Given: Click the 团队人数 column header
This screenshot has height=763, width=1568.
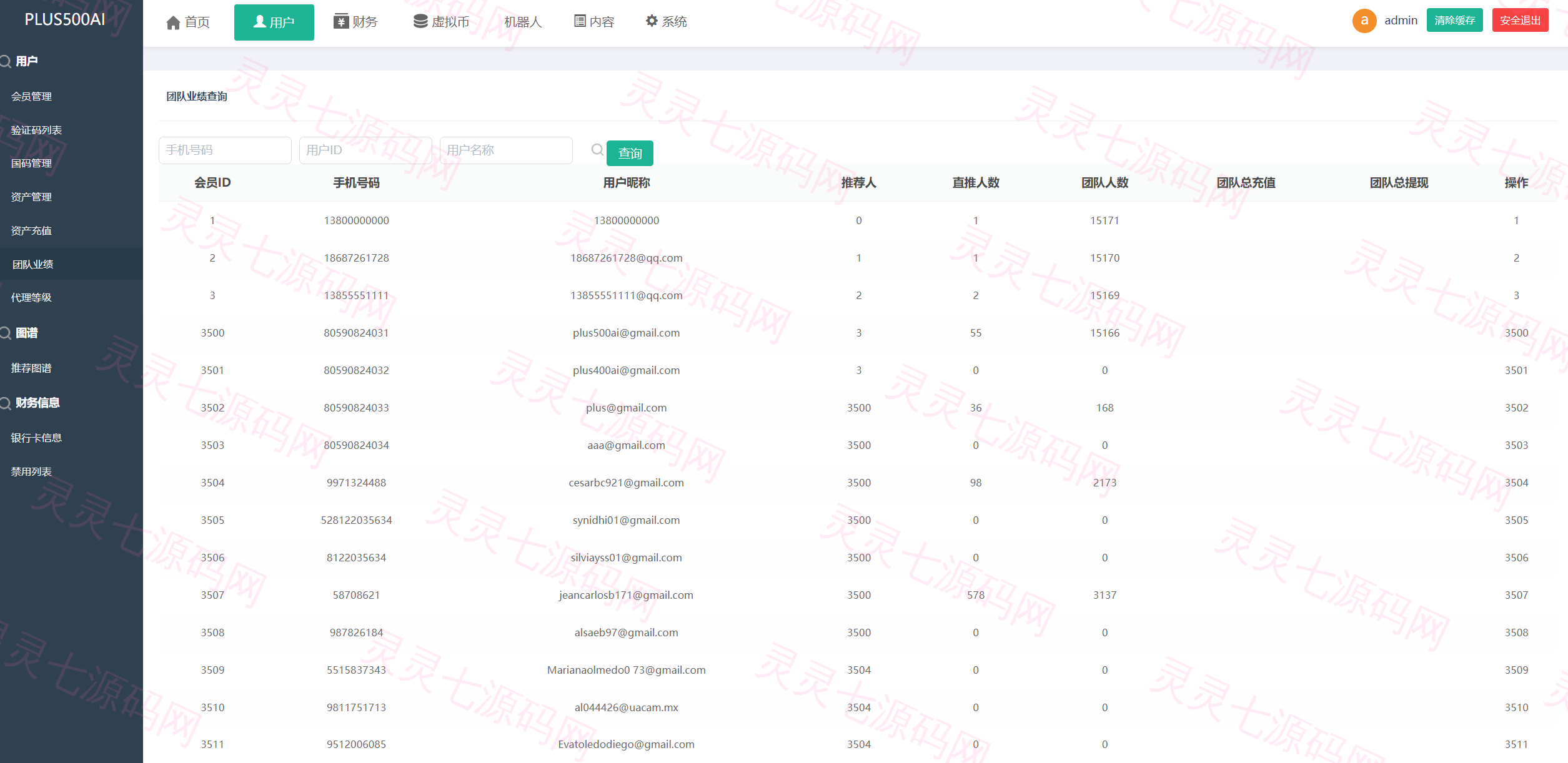Looking at the screenshot, I should click(1104, 183).
